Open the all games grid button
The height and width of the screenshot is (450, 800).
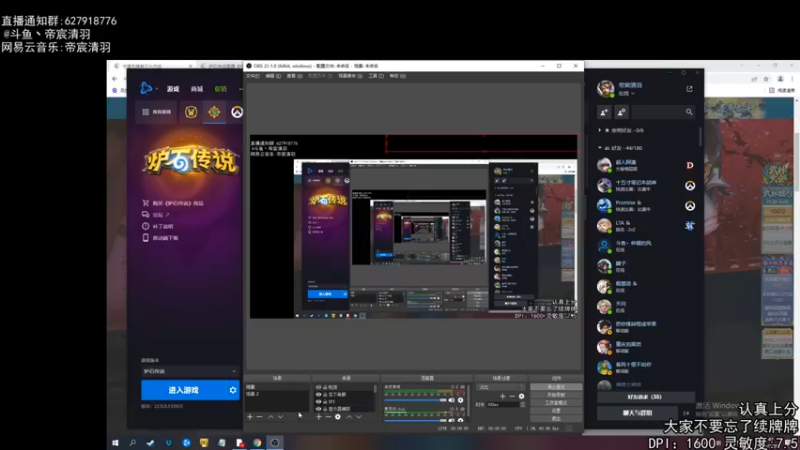(156, 112)
